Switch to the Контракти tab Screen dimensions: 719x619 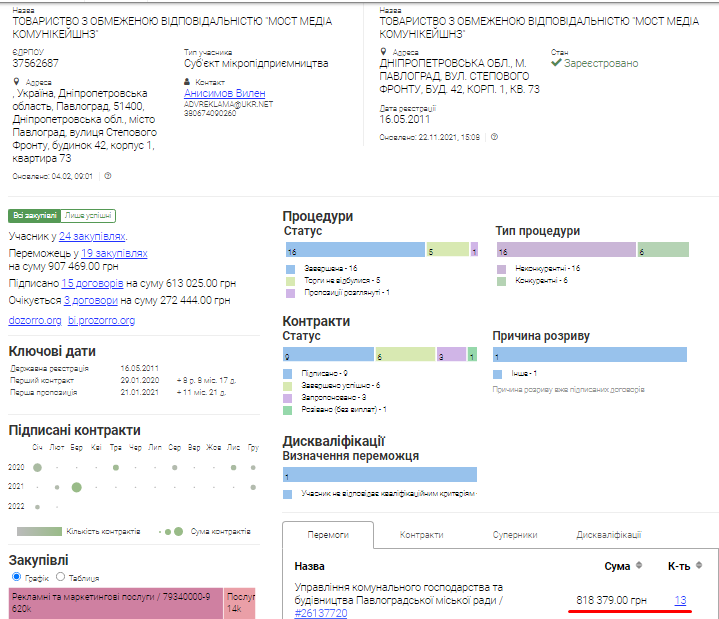coord(421,535)
